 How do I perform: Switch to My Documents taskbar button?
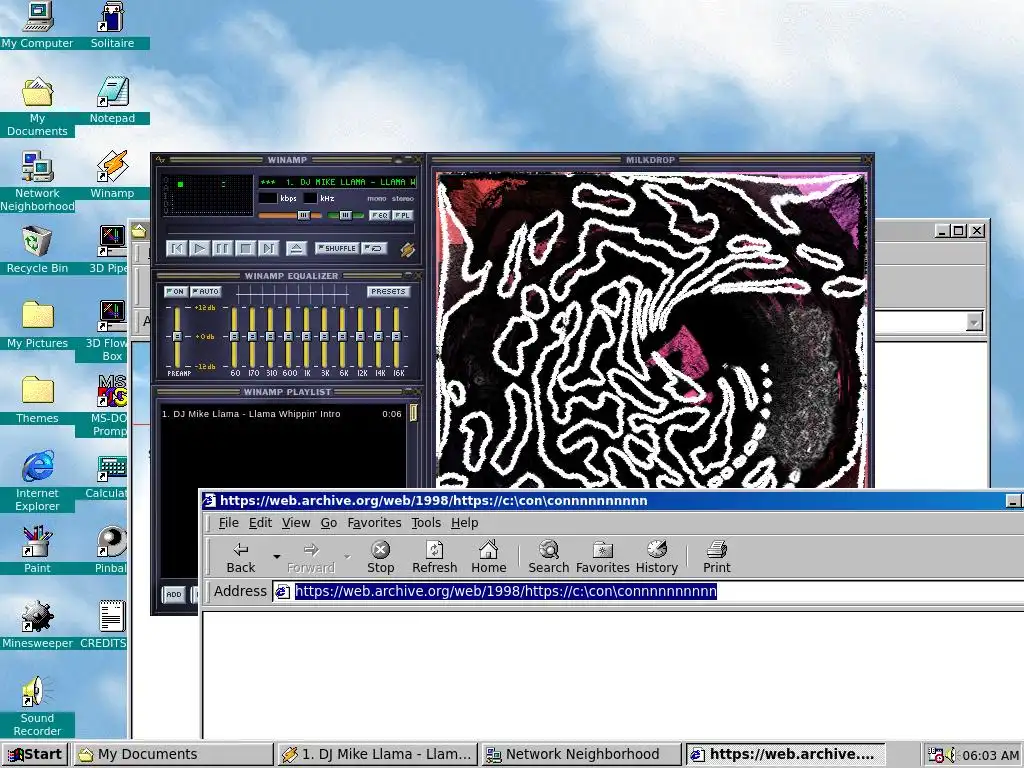(x=173, y=754)
